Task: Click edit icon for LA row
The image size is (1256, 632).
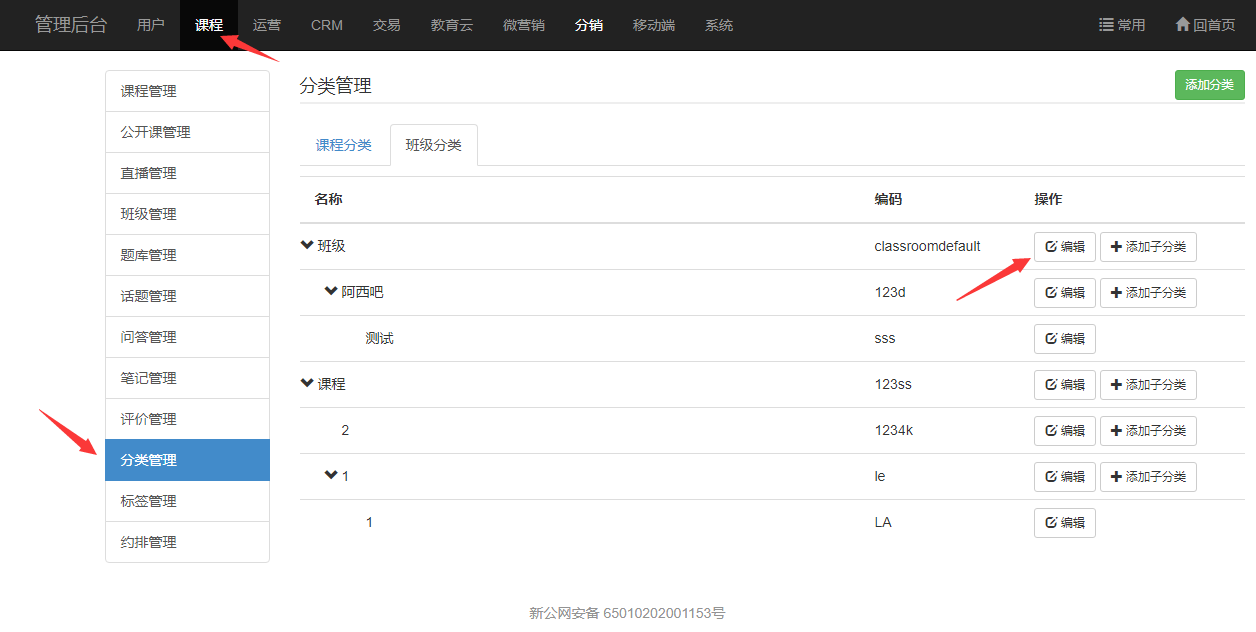Action: [1051, 523]
